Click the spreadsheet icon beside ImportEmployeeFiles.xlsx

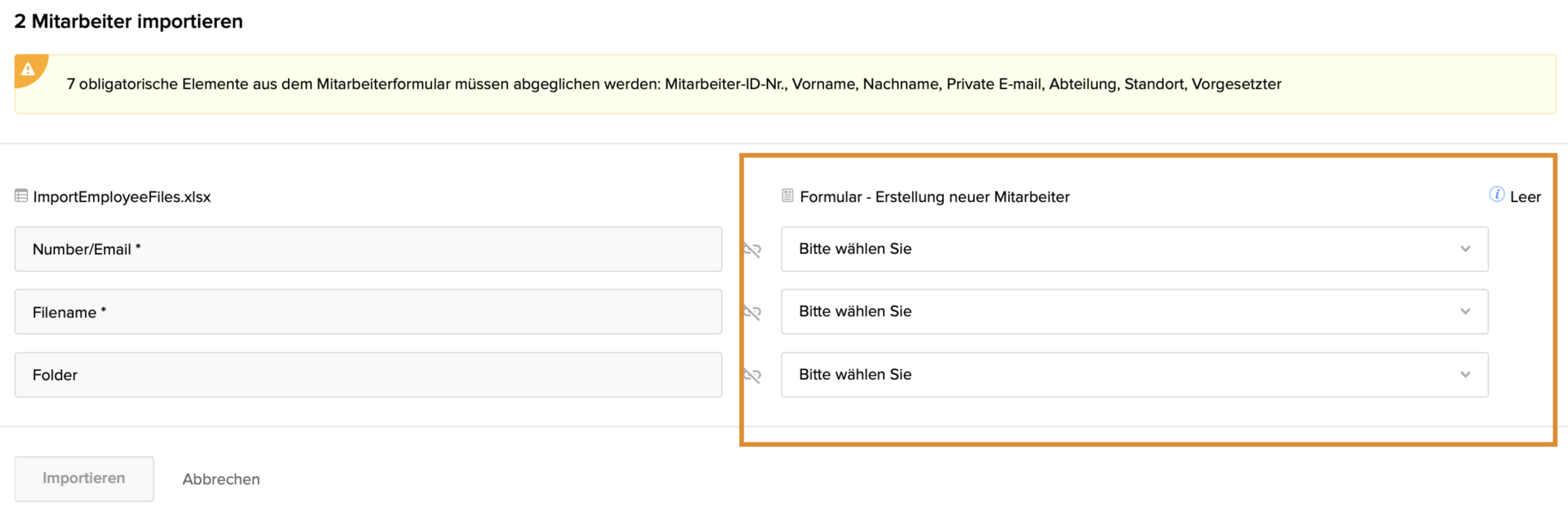click(21, 196)
